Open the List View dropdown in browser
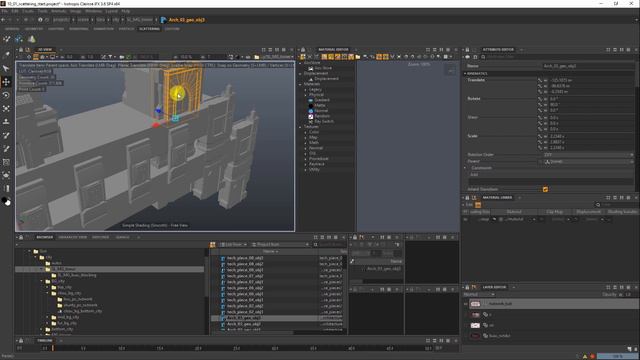 pyautogui.click(x=233, y=244)
